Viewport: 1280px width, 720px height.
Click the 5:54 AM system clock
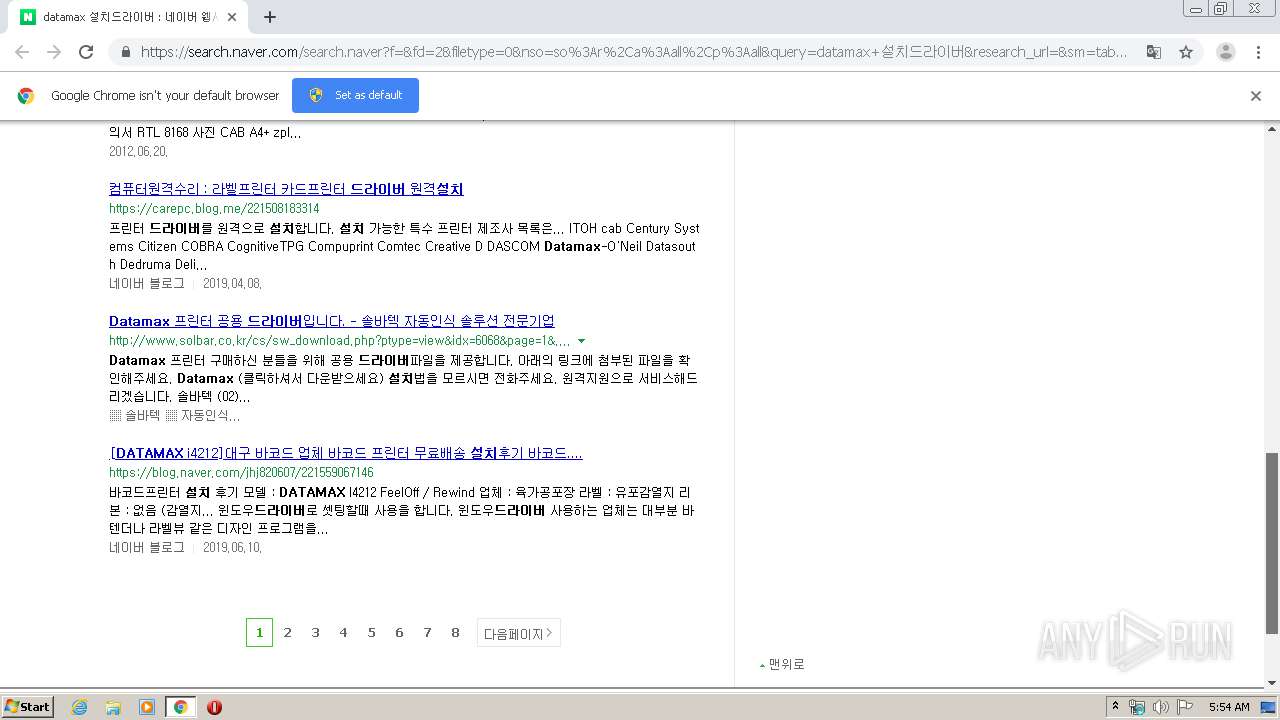1229,707
